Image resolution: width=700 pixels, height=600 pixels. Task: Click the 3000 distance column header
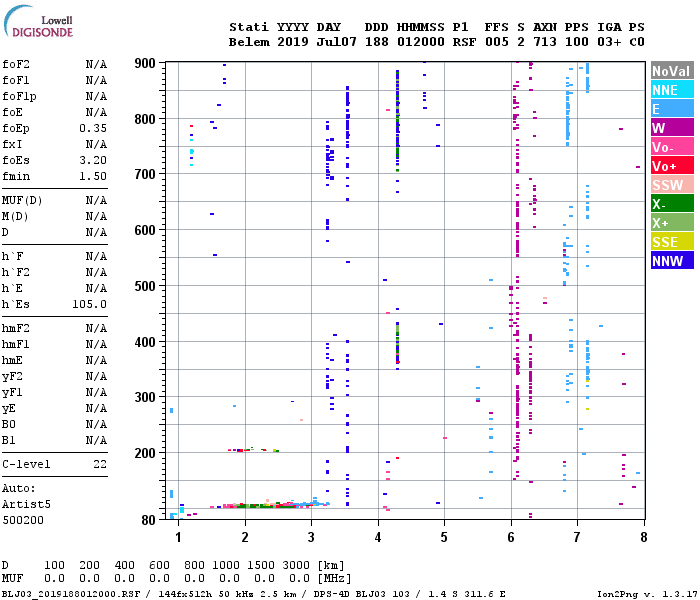tap(296, 565)
